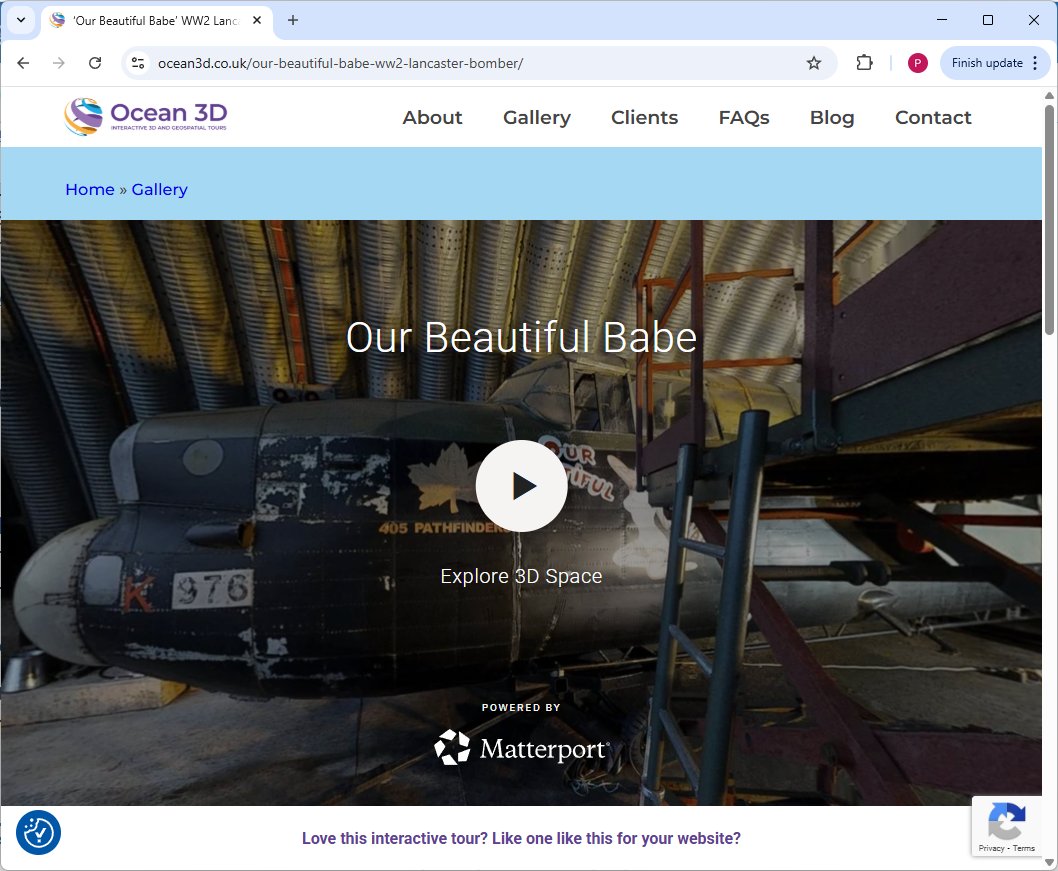The width and height of the screenshot is (1058, 871).
Task: Reload the current page
Action: click(x=95, y=63)
